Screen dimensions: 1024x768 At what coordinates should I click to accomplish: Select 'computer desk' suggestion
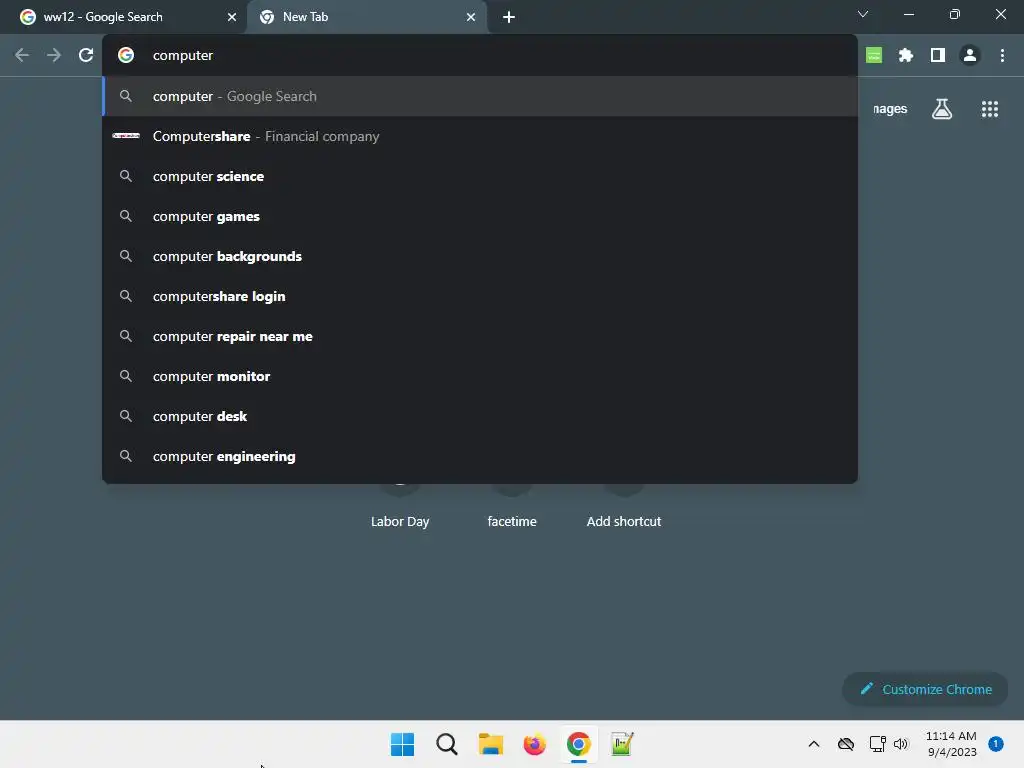point(480,416)
